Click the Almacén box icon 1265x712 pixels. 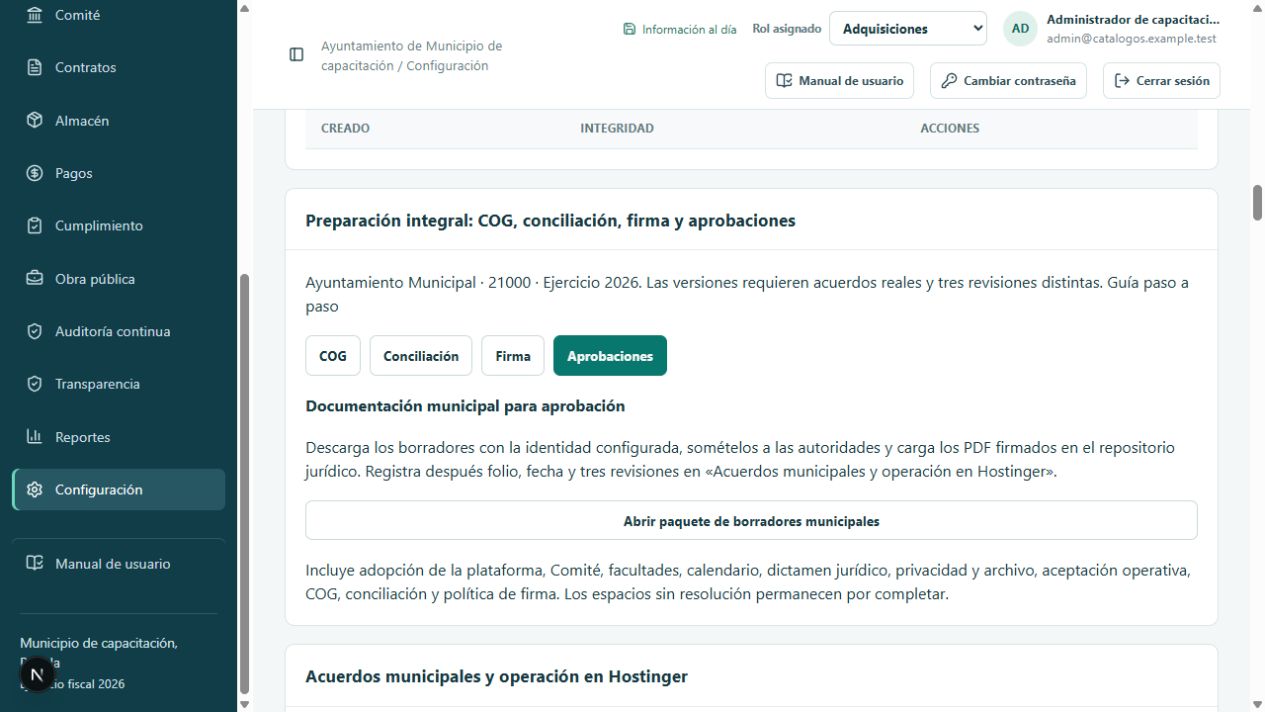(x=35, y=121)
